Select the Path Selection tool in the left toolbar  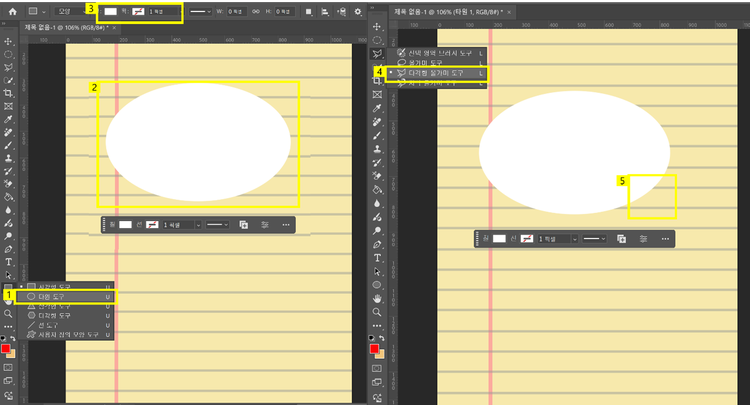(x=8, y=275)
